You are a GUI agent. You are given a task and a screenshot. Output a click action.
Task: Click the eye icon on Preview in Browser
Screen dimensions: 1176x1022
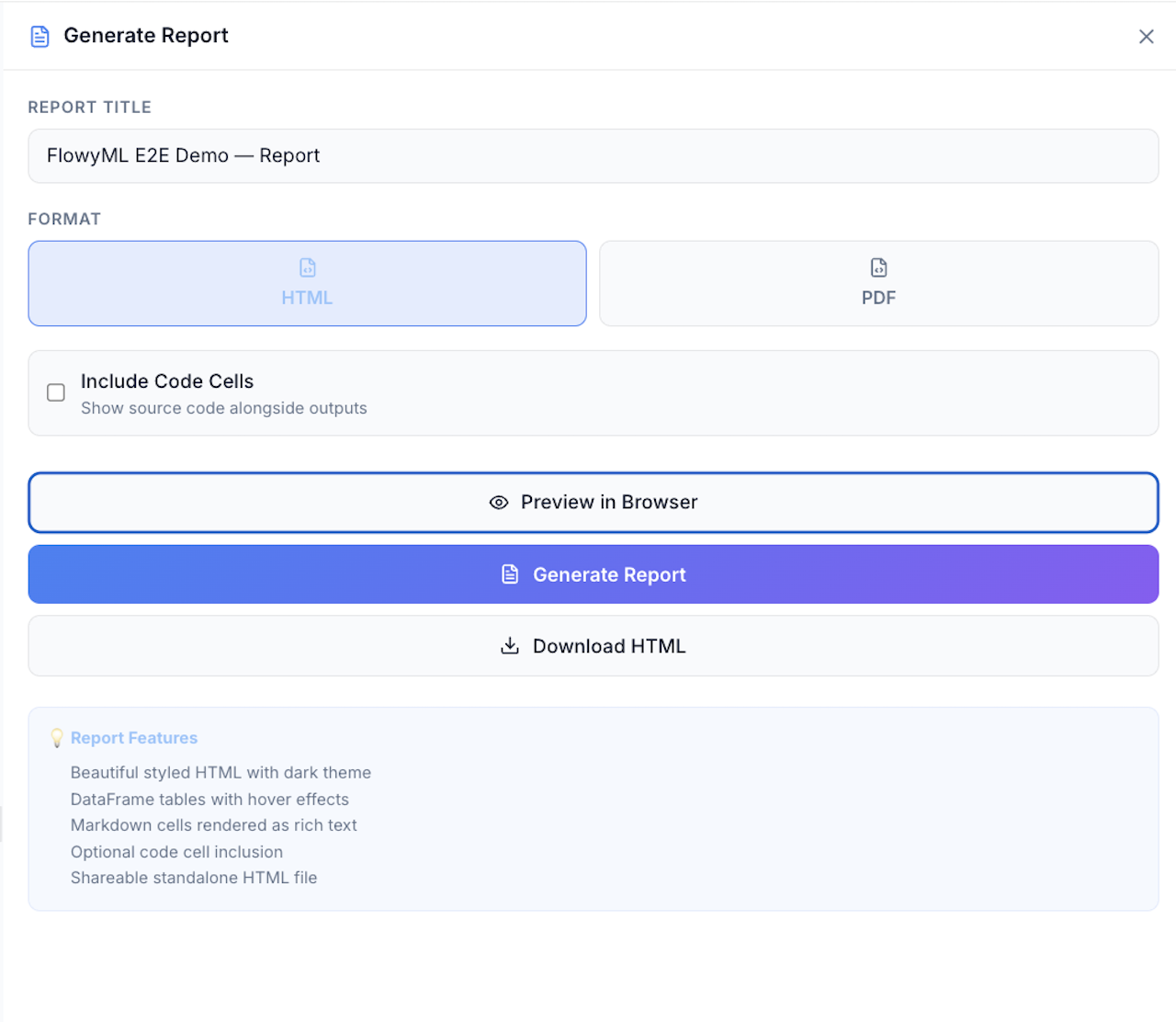499,503
